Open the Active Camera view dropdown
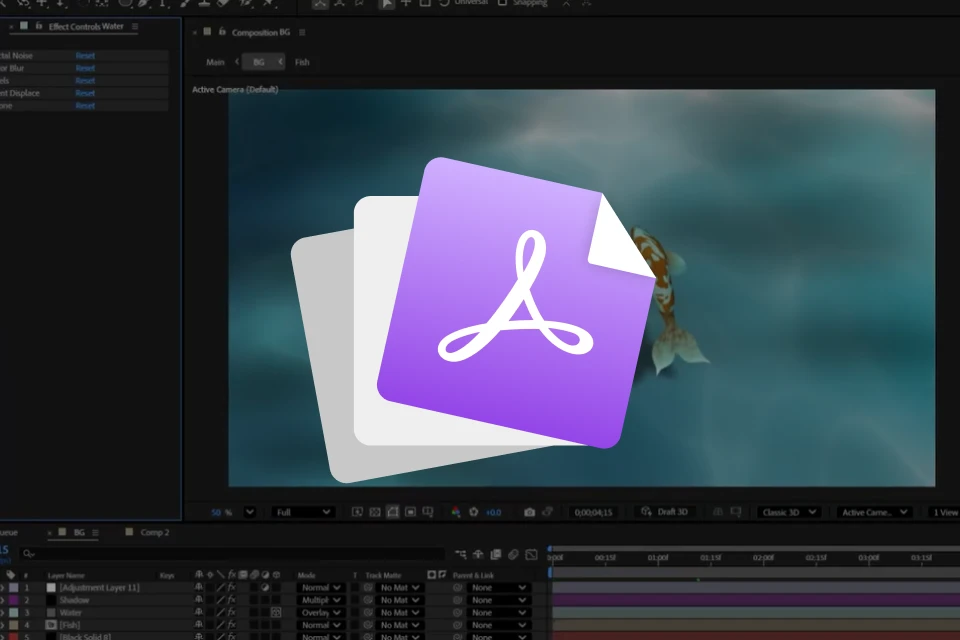Viewport: 960px width, 640px height. pos(874,512)
